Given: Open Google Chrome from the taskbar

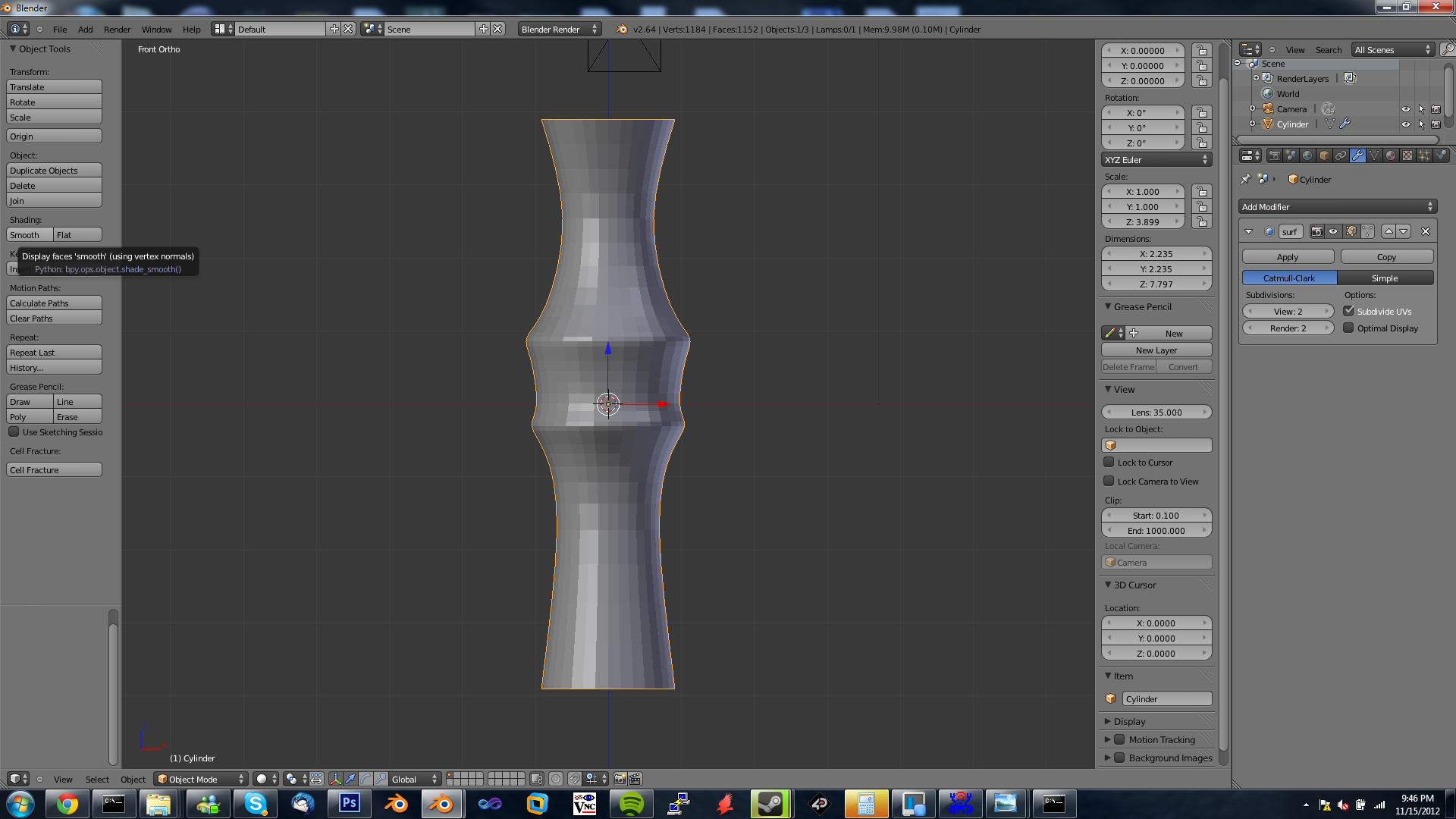Looking at the screenshot, I should [x=67, y=804].
